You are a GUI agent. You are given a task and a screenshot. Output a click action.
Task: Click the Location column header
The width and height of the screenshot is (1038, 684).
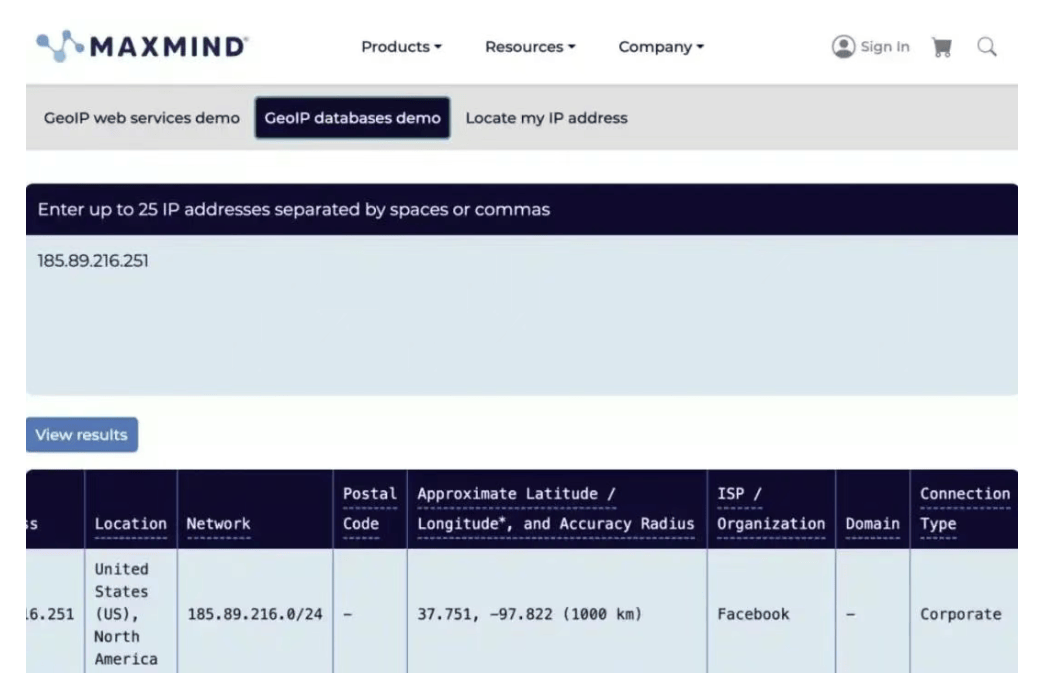(x=130, y=524)
